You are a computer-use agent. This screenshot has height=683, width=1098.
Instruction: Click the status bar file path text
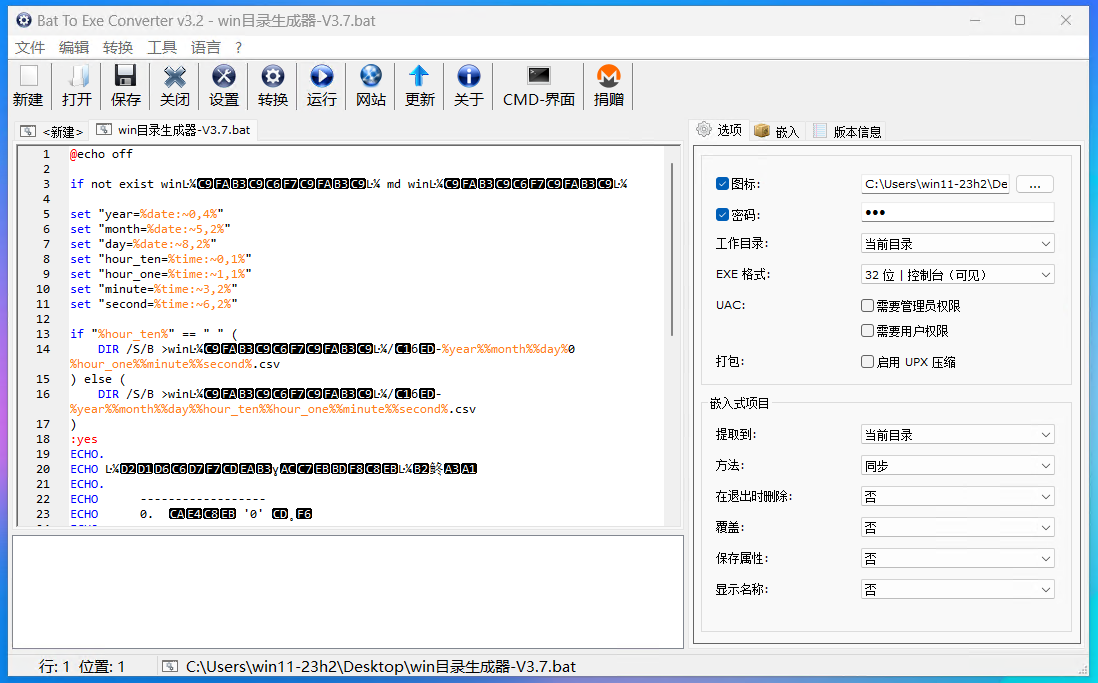(x=381, y=666)
